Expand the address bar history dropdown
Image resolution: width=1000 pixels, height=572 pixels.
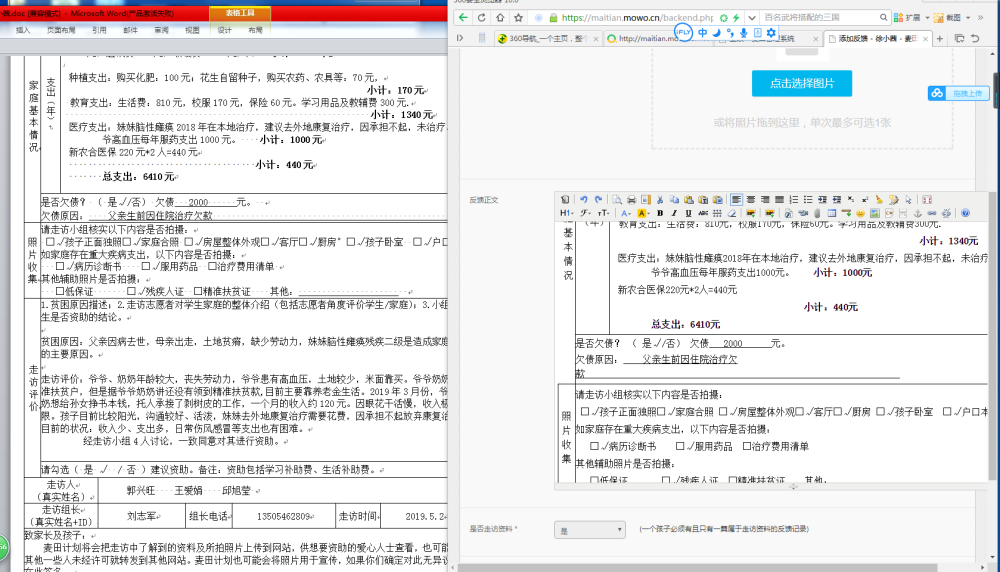click(x=752, y=18)
